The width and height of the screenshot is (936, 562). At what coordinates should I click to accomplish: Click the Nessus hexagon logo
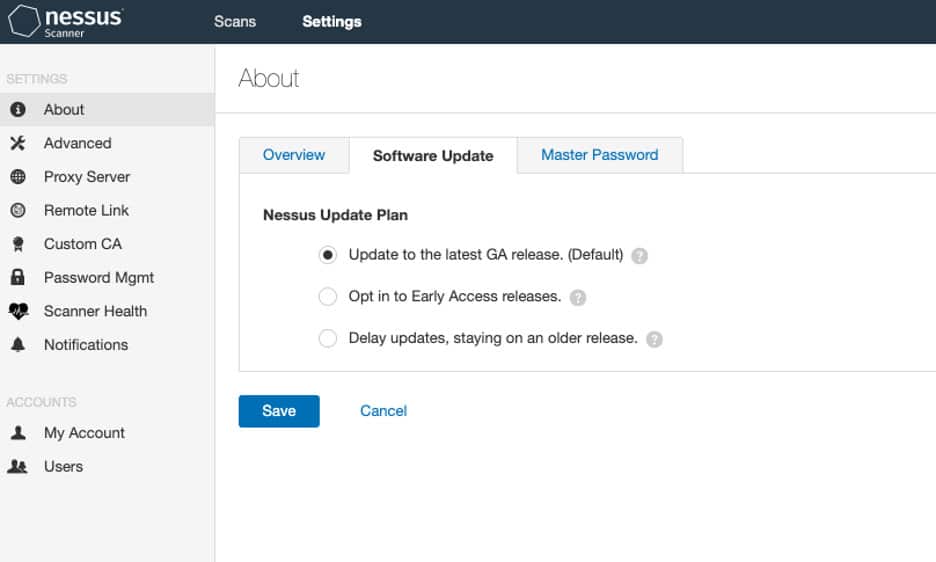point(23,21)
